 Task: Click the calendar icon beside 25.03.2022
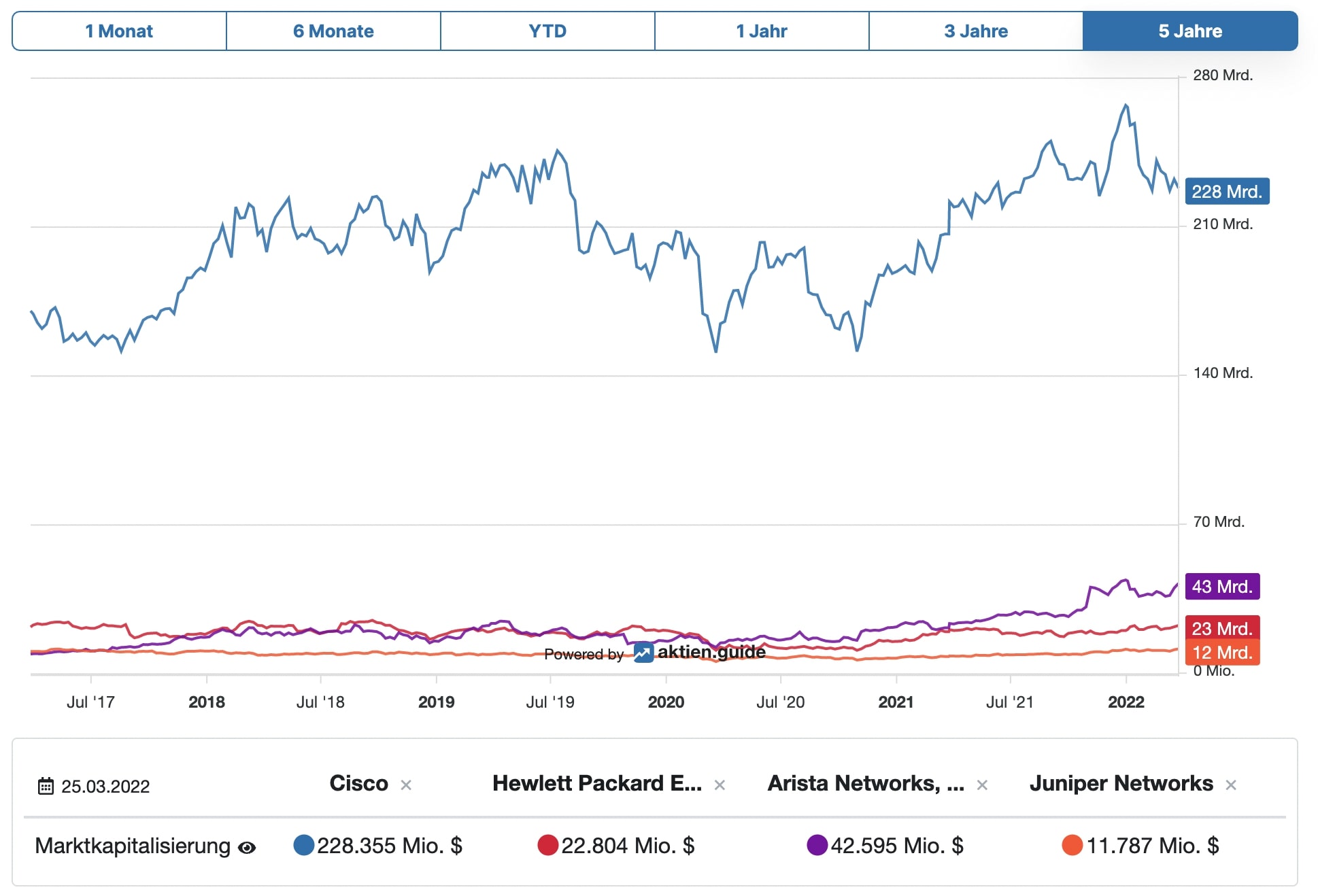(x=46, y=786)
